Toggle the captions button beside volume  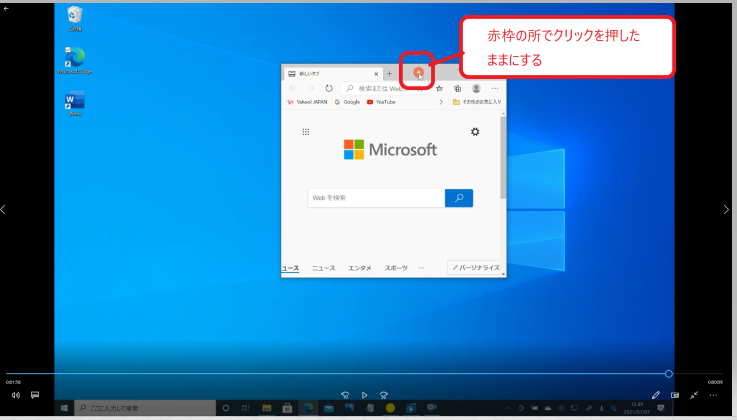pyautogui.click(x=34, y=395)
